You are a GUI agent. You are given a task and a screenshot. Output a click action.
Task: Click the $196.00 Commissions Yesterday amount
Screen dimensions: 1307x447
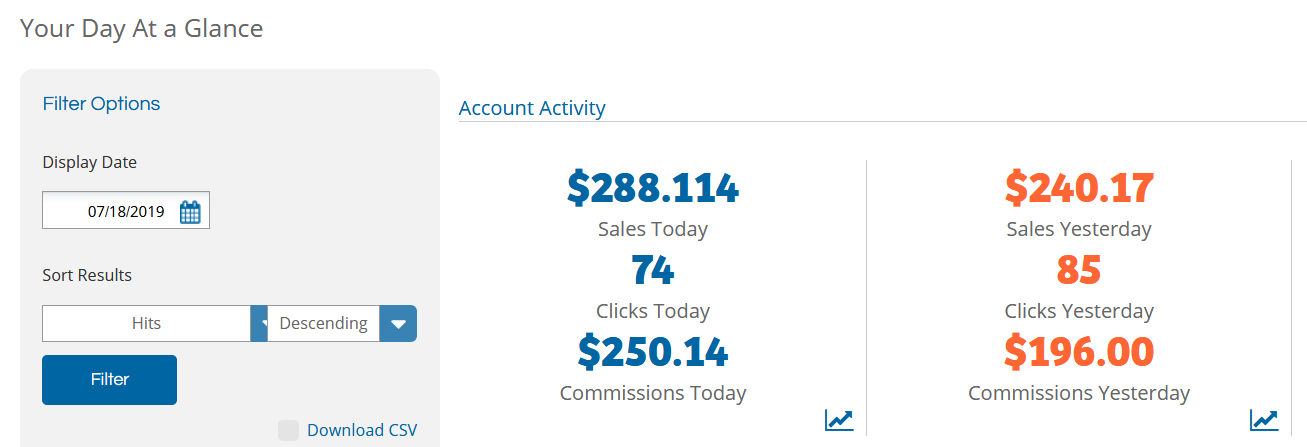coord(1079,352)
